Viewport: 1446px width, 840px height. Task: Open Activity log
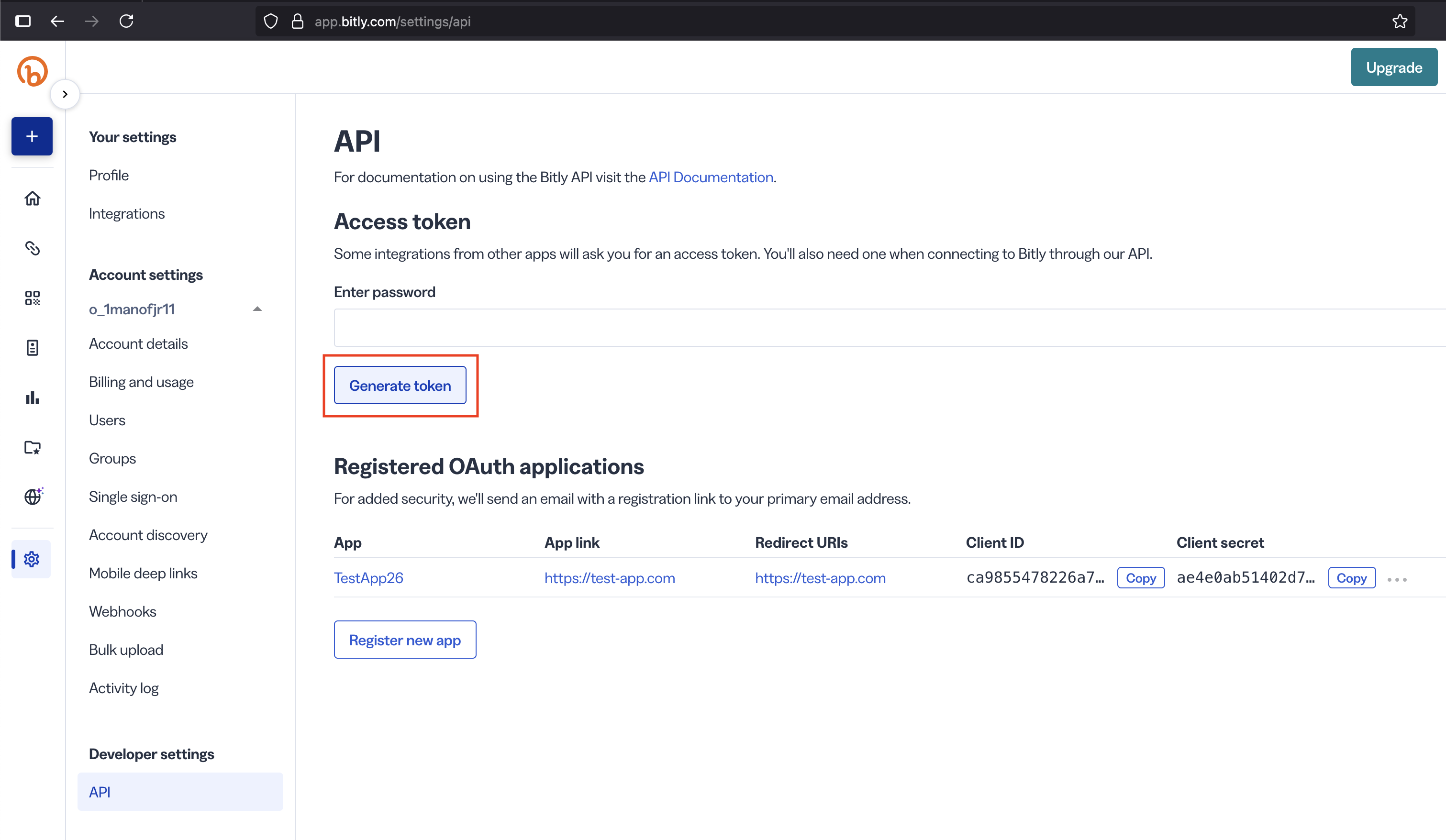point(124,688)
